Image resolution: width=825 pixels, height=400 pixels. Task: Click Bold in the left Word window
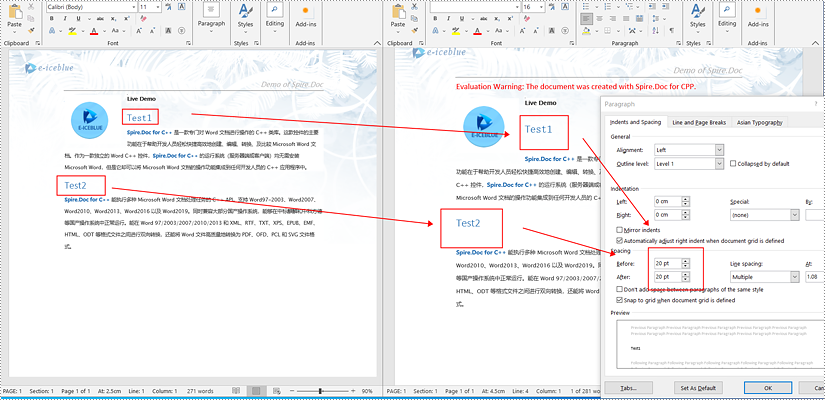click(x=52, y=18)
